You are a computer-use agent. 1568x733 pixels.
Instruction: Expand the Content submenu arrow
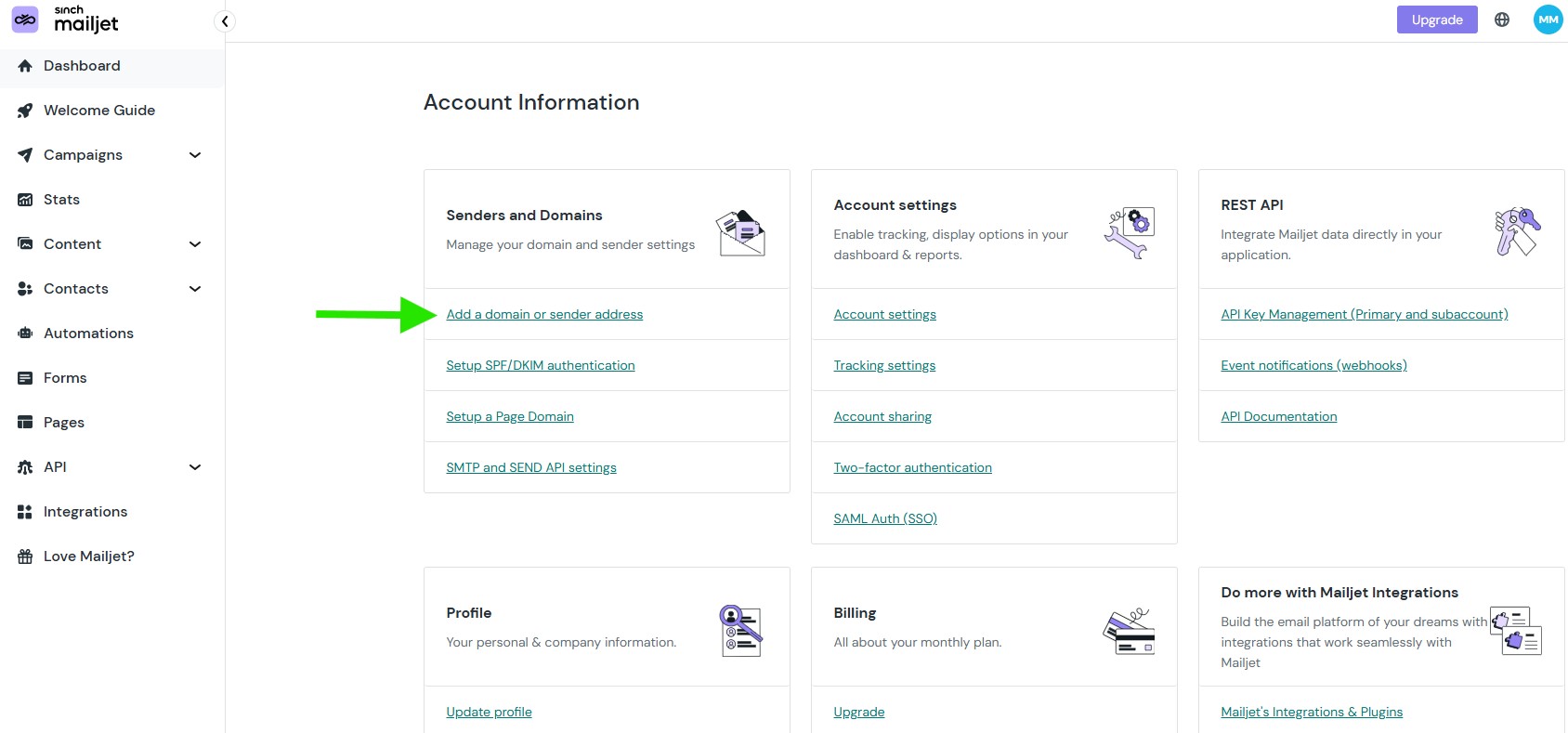(195, 244)
